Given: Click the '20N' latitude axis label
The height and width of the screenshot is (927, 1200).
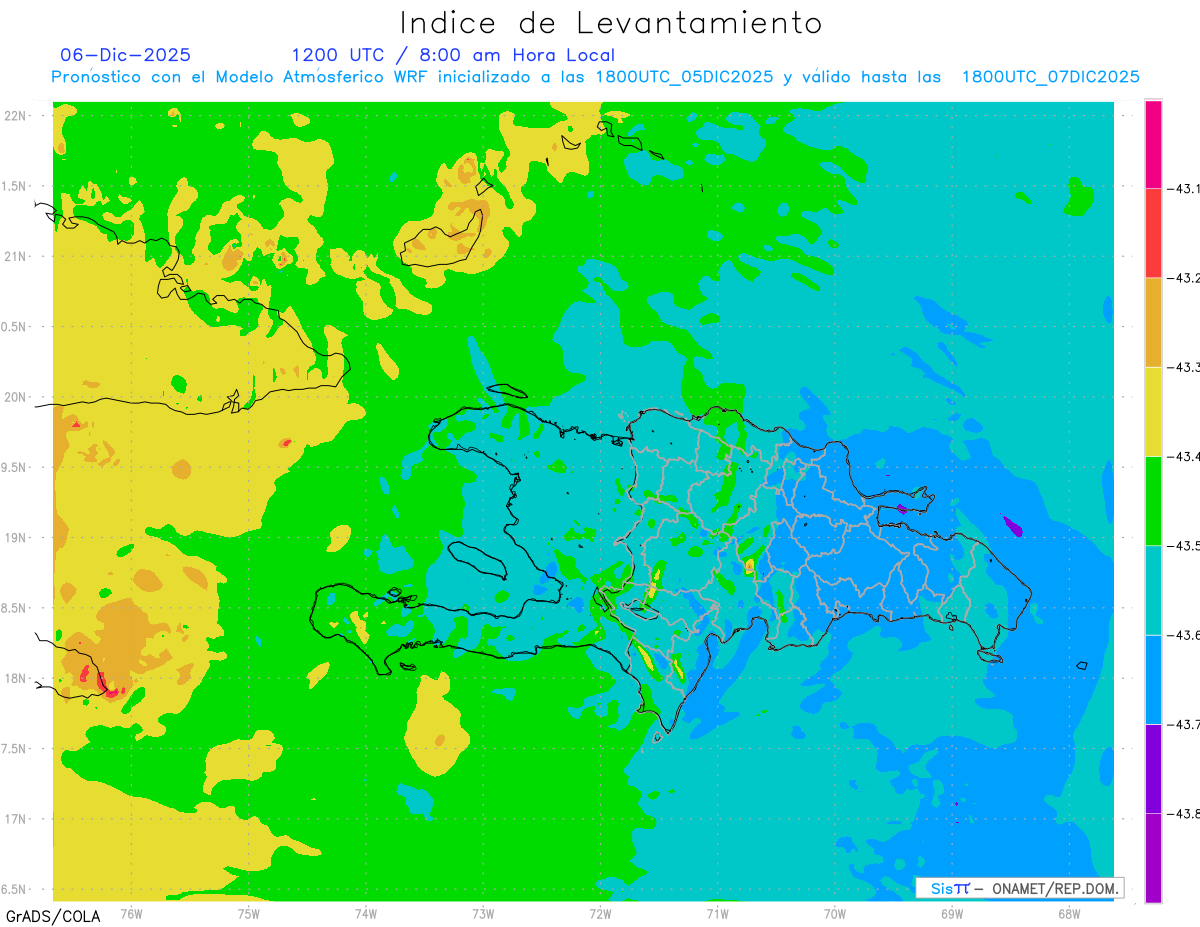Looking at the screenshot, I should click(16, 397).
